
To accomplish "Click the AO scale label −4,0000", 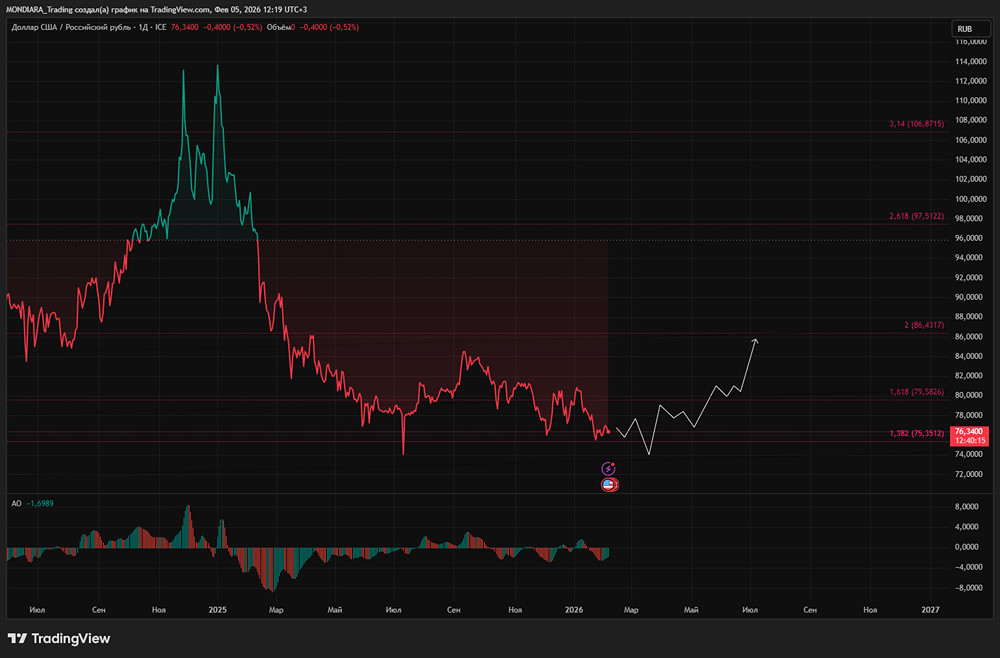I will pos(968,567).
